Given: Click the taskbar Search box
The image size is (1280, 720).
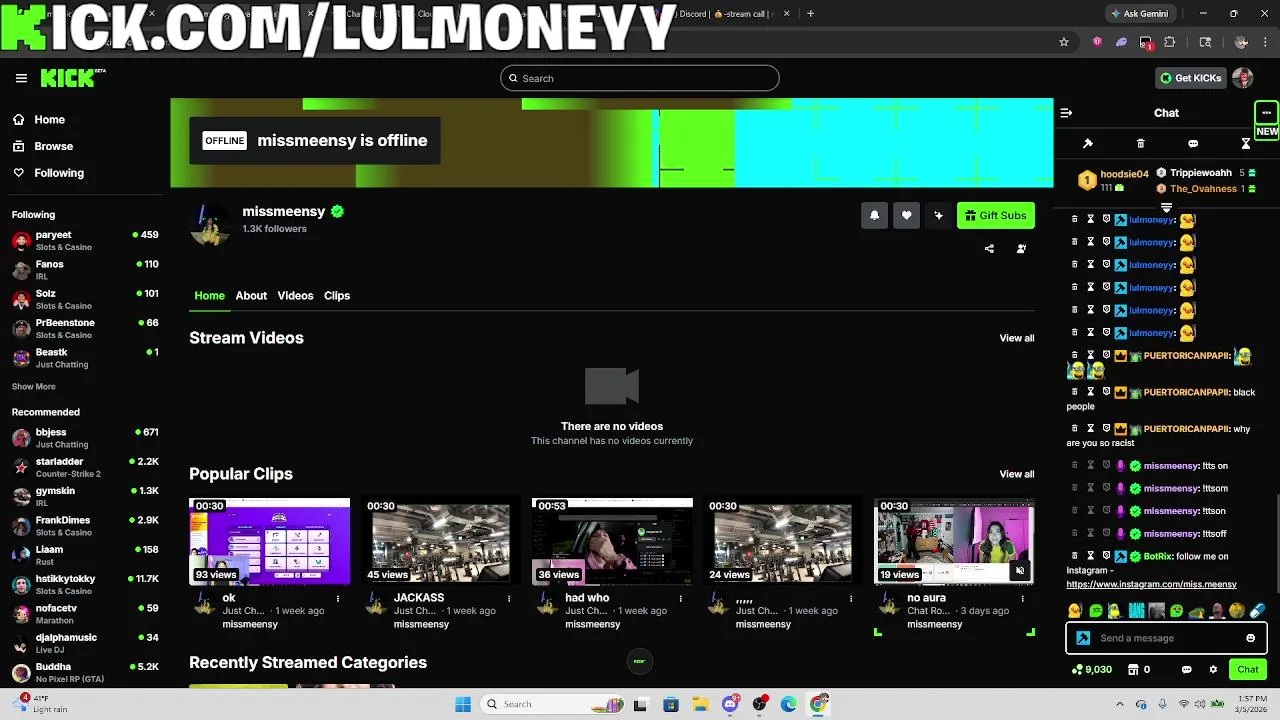Looking at the screenshot, I should point(553,704).
